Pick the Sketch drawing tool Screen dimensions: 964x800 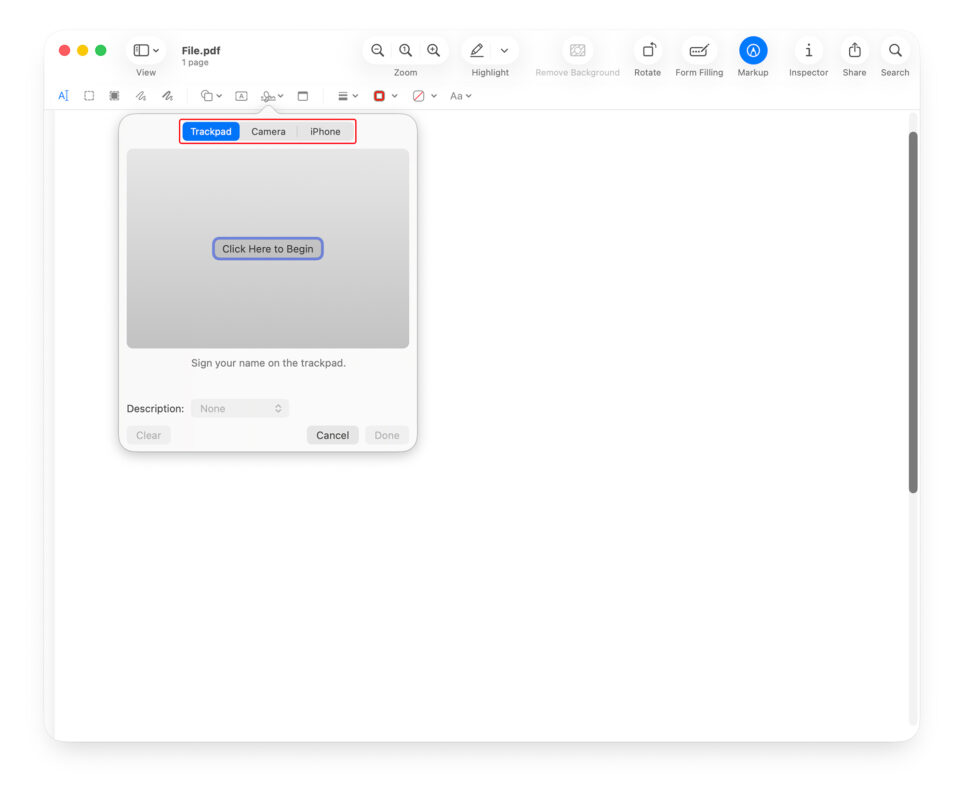tap(141, 96)
